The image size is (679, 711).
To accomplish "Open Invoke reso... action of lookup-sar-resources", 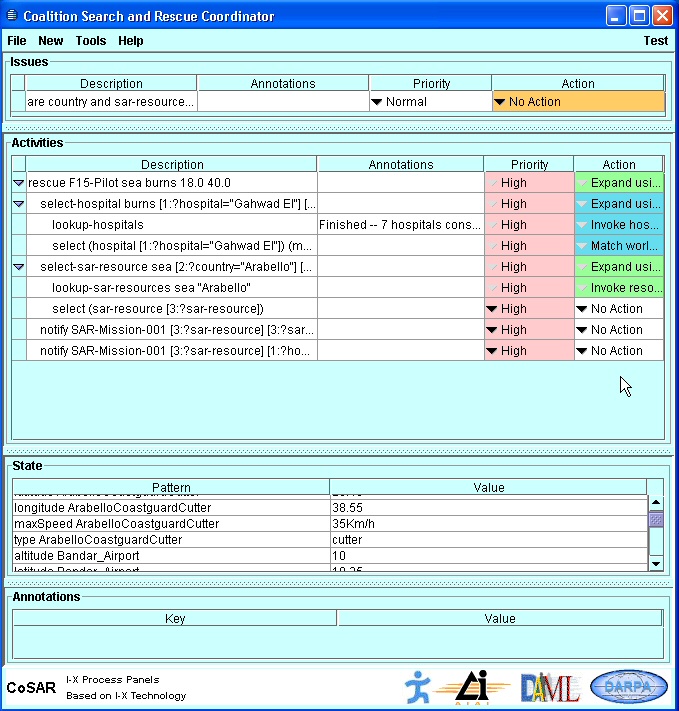I will pos(619,288).
